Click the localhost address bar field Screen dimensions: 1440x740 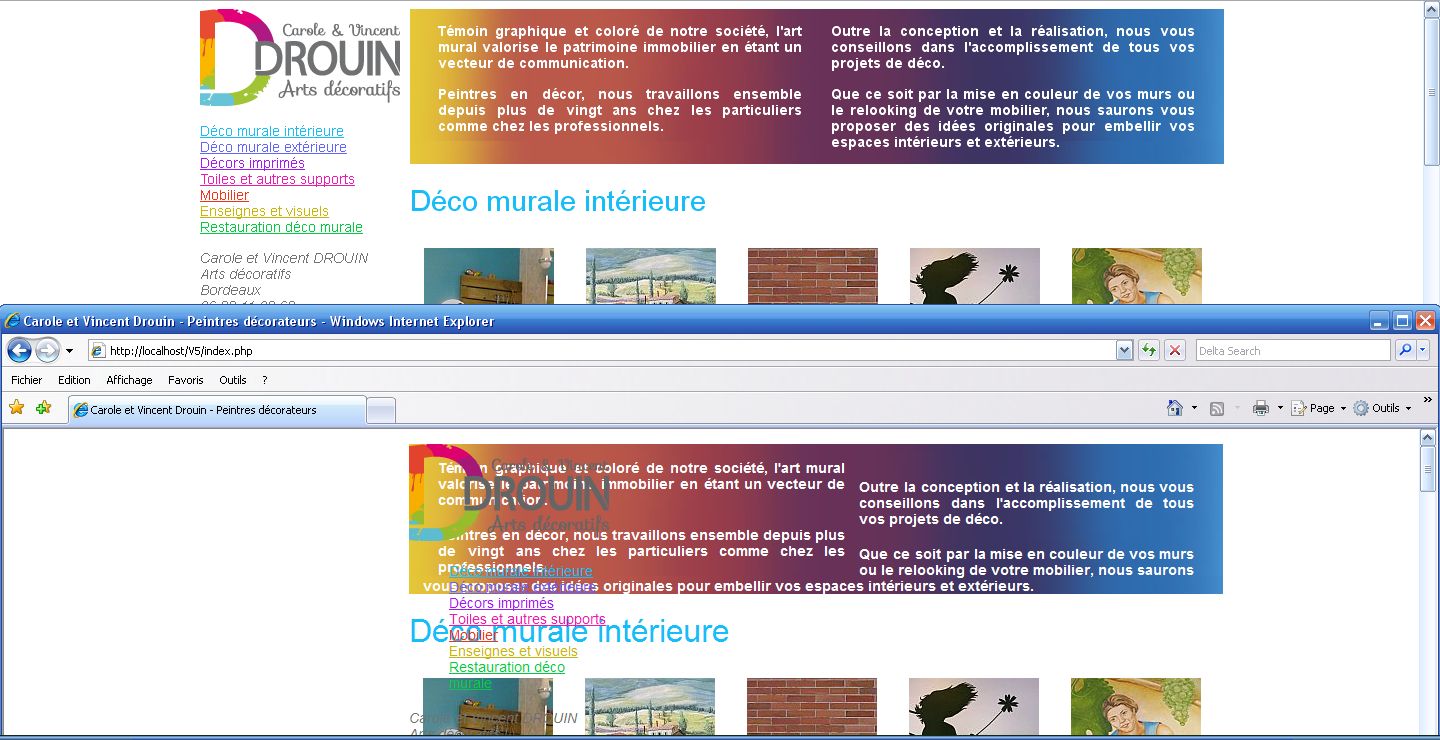601,351
